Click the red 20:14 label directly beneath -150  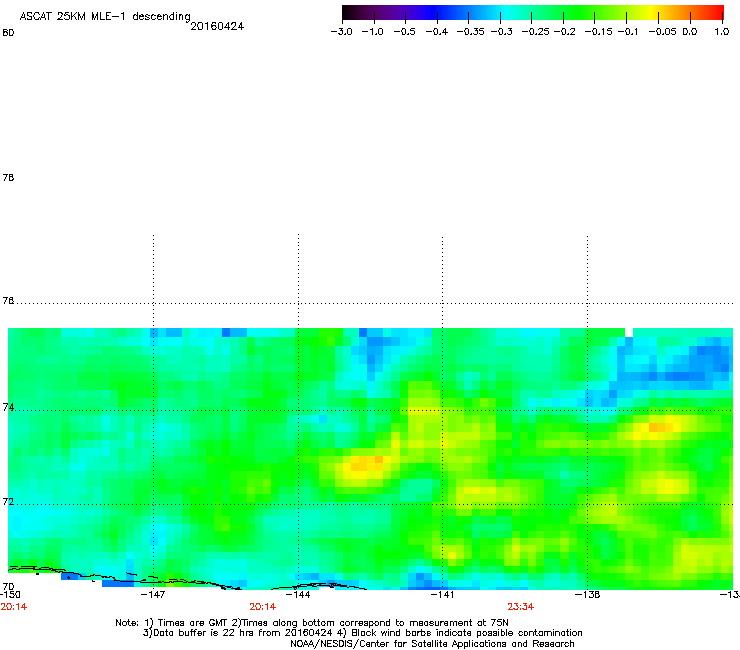(x=14, y=607)
